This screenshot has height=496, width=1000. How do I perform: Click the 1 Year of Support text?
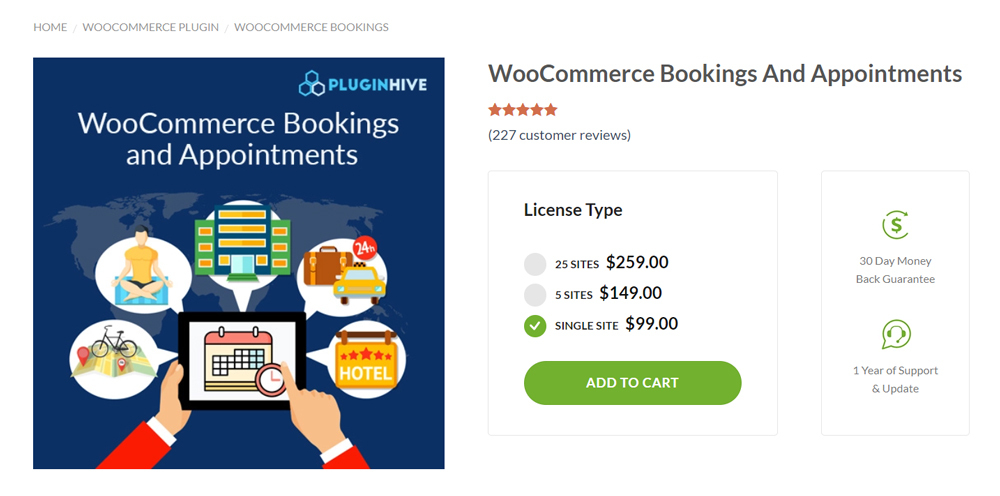pos(895,370)
